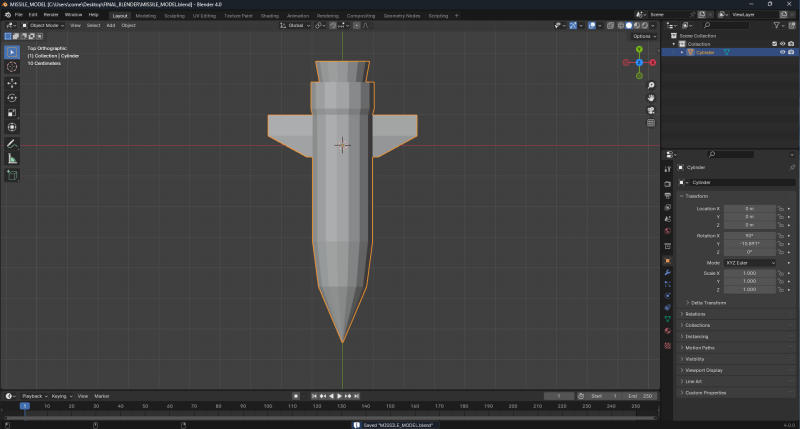The height and width of the screenshot is (429, 800).
Task: Open the File menu
Action: point(18,15)
